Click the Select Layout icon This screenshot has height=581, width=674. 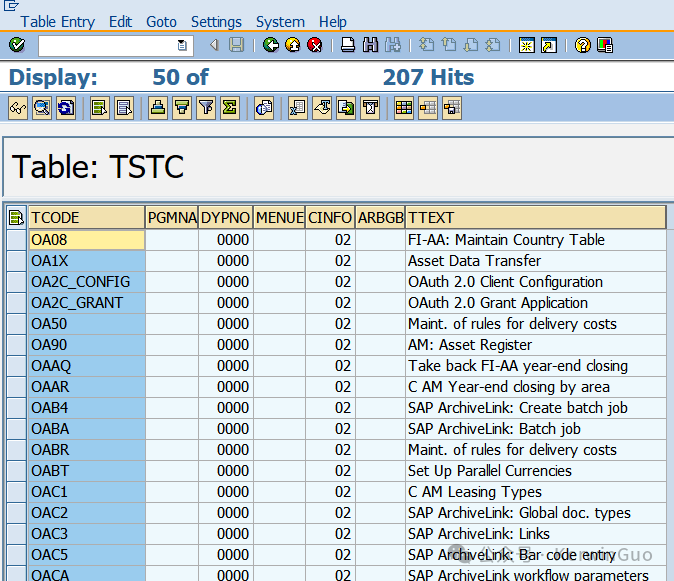(428, 107)
